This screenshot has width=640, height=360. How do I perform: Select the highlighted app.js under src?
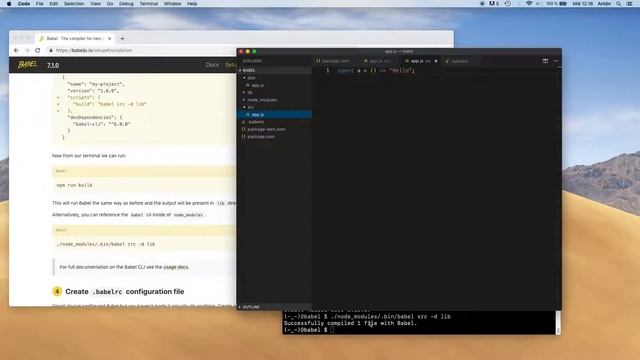(x=274, y=115)
